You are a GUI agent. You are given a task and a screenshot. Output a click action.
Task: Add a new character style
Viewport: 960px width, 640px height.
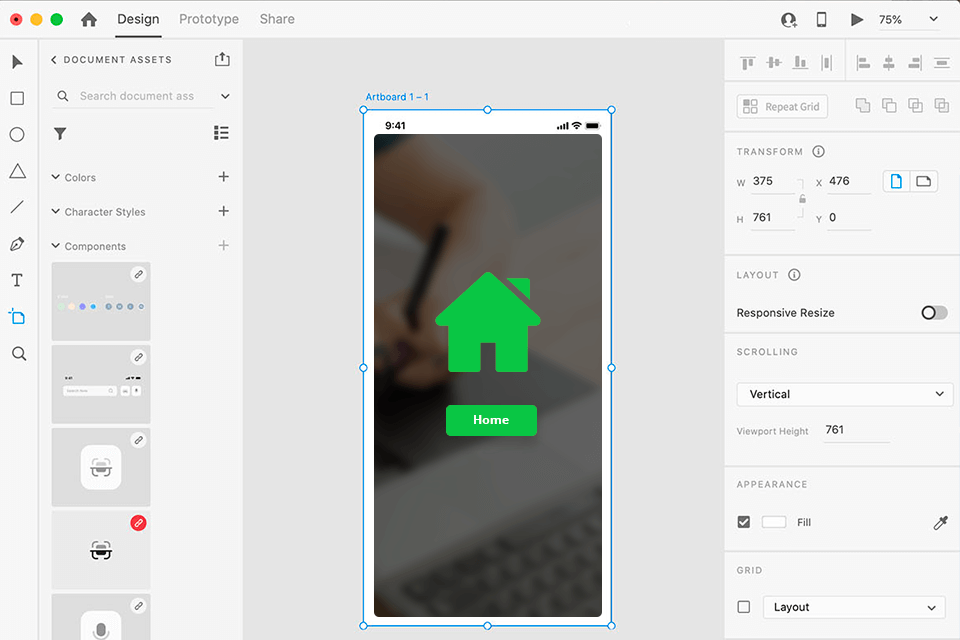click(223, 211)
